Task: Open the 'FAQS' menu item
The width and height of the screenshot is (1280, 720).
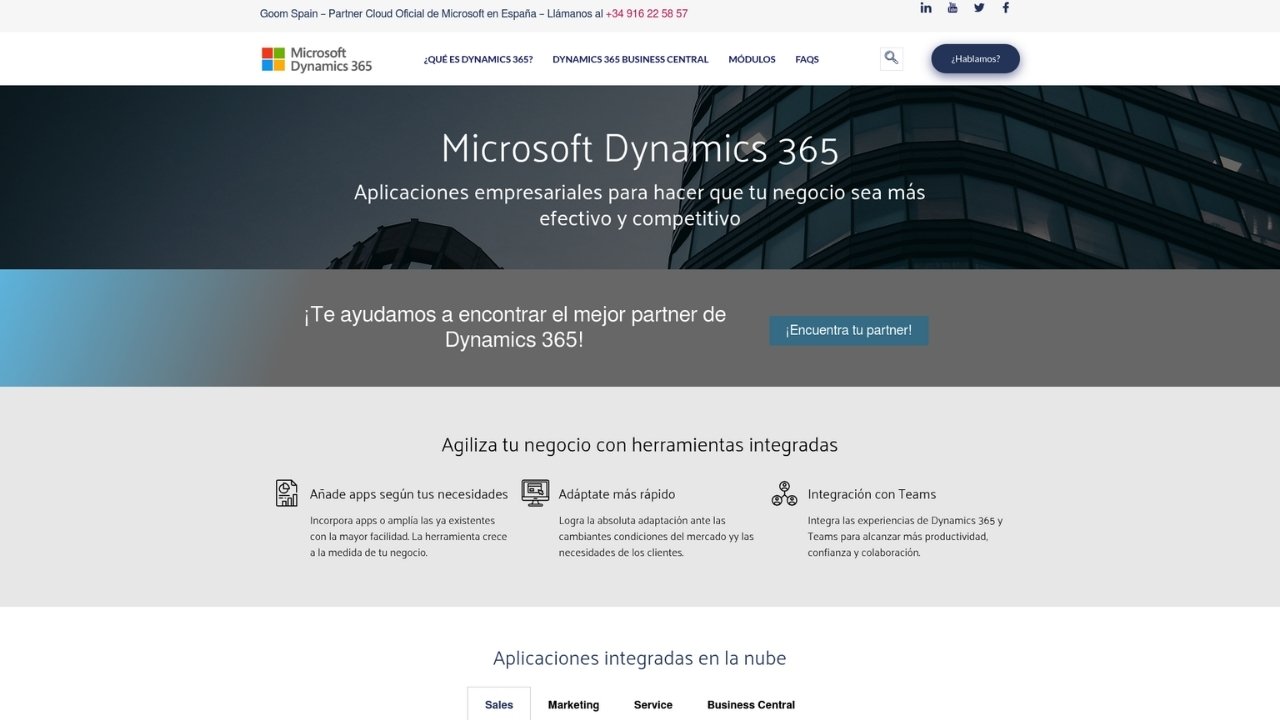Action: coord(807,59)
